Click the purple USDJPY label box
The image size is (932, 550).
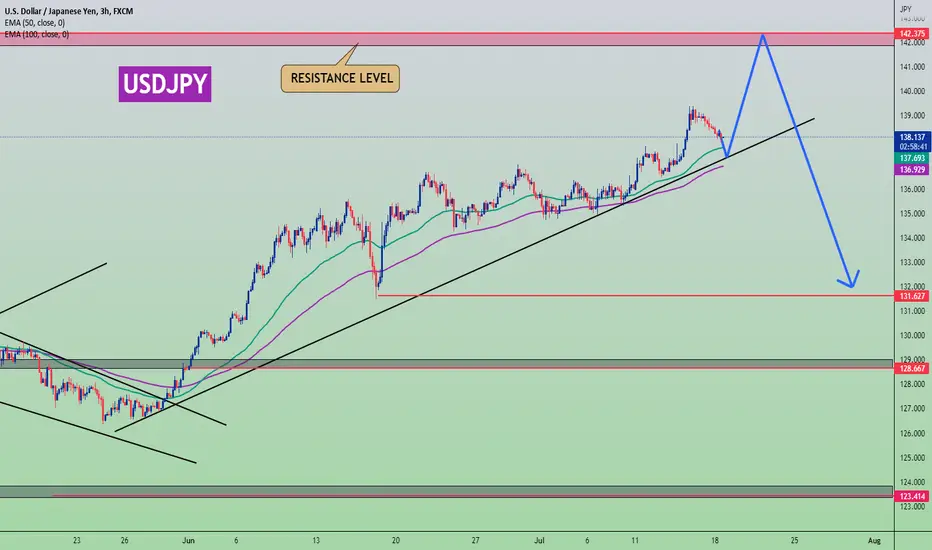pyautogui.click(x=165, y=84)
